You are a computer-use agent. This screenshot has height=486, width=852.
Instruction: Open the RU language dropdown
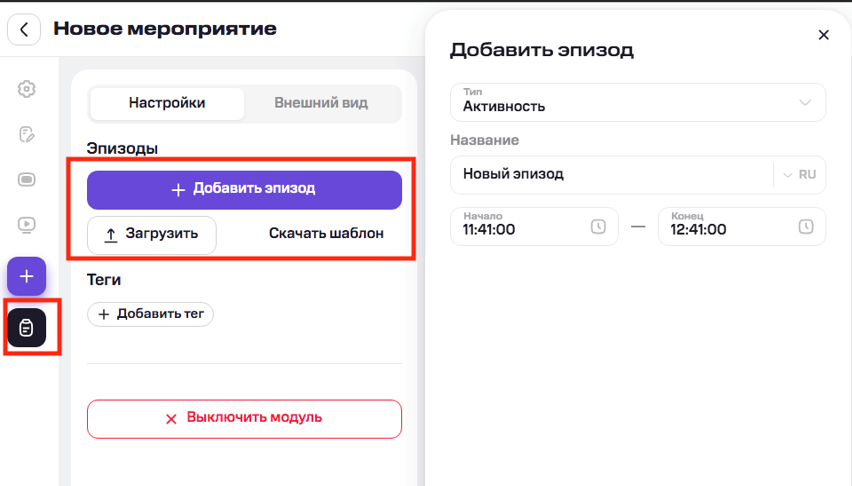pos(799,174)
